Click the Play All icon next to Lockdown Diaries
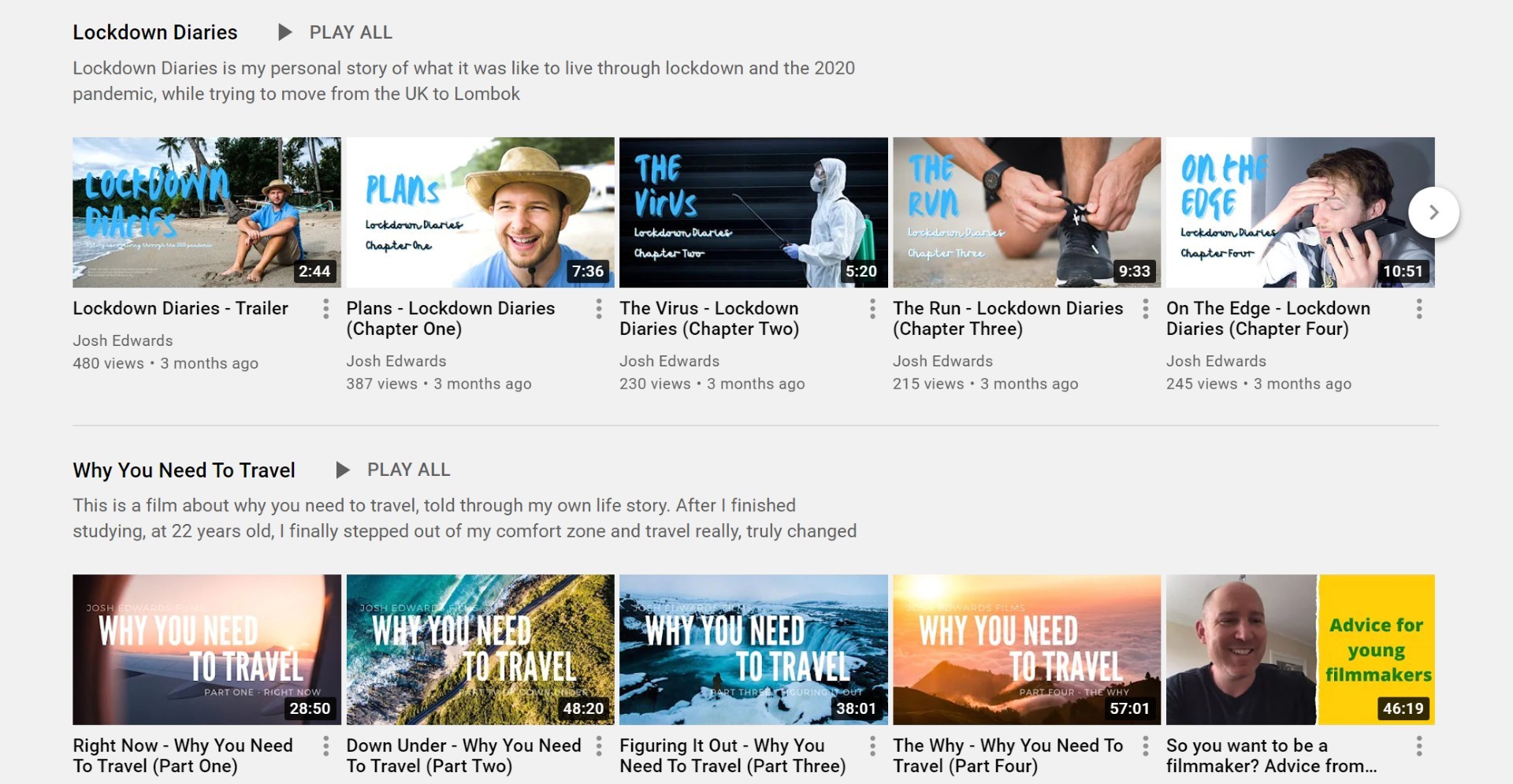This screenshot has height=784, width=1513. click(284, 32)
